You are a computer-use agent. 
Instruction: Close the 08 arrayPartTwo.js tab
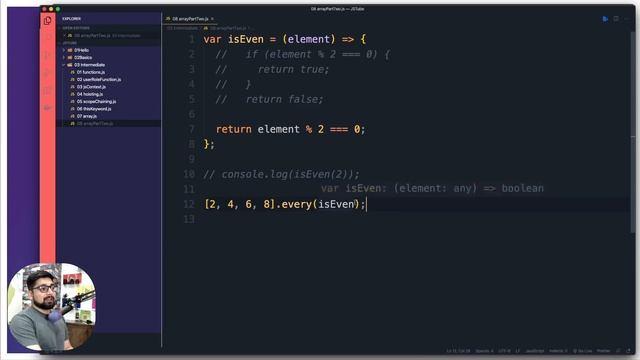click(212, 19)
